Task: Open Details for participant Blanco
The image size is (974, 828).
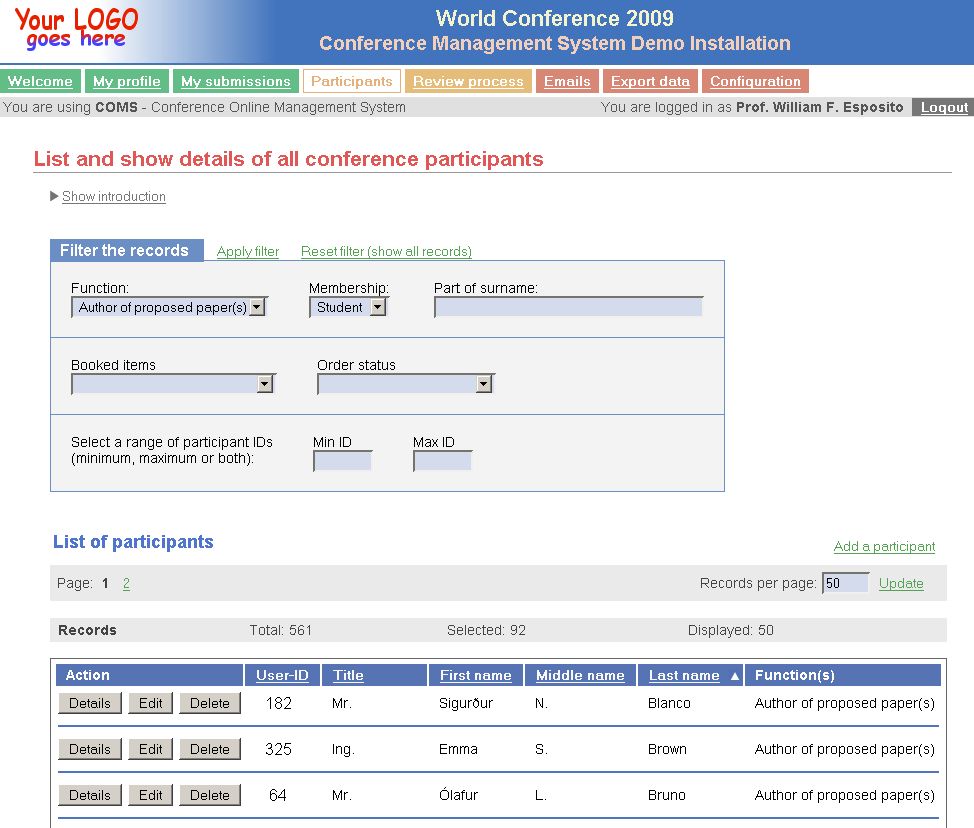Action: [90, 703]
